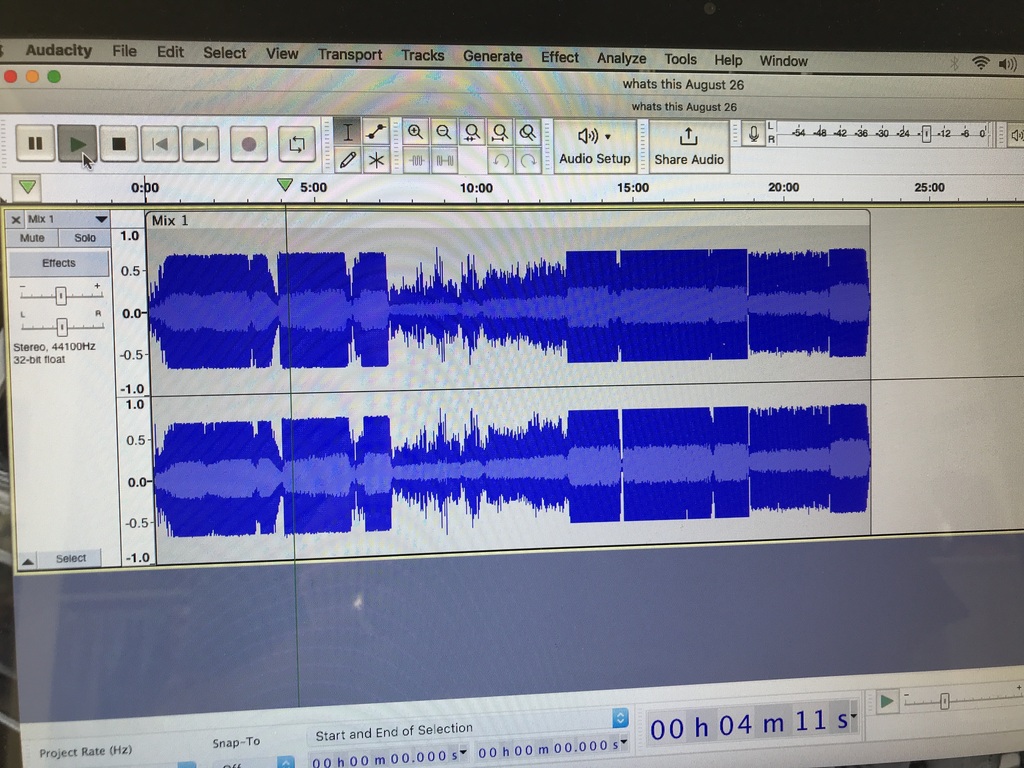Click the Play-at-speed green button
The width and height of the screenshot is (1024, 768).
[886, 702]
